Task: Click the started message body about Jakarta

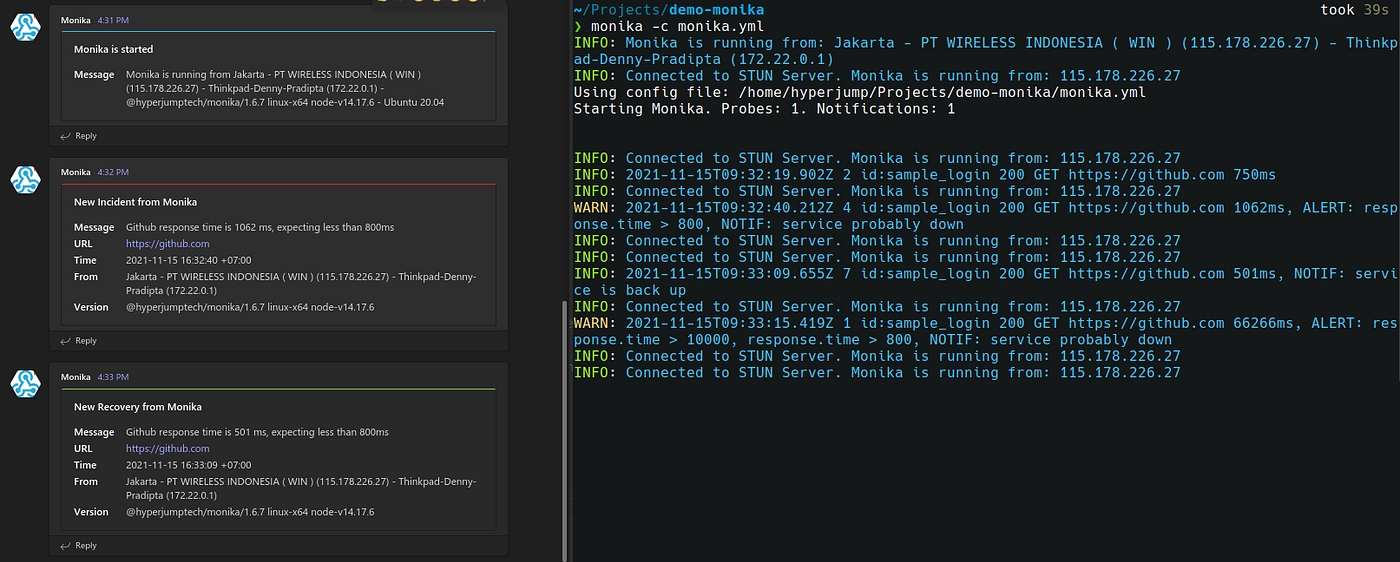Action: (x=285, y=88)
